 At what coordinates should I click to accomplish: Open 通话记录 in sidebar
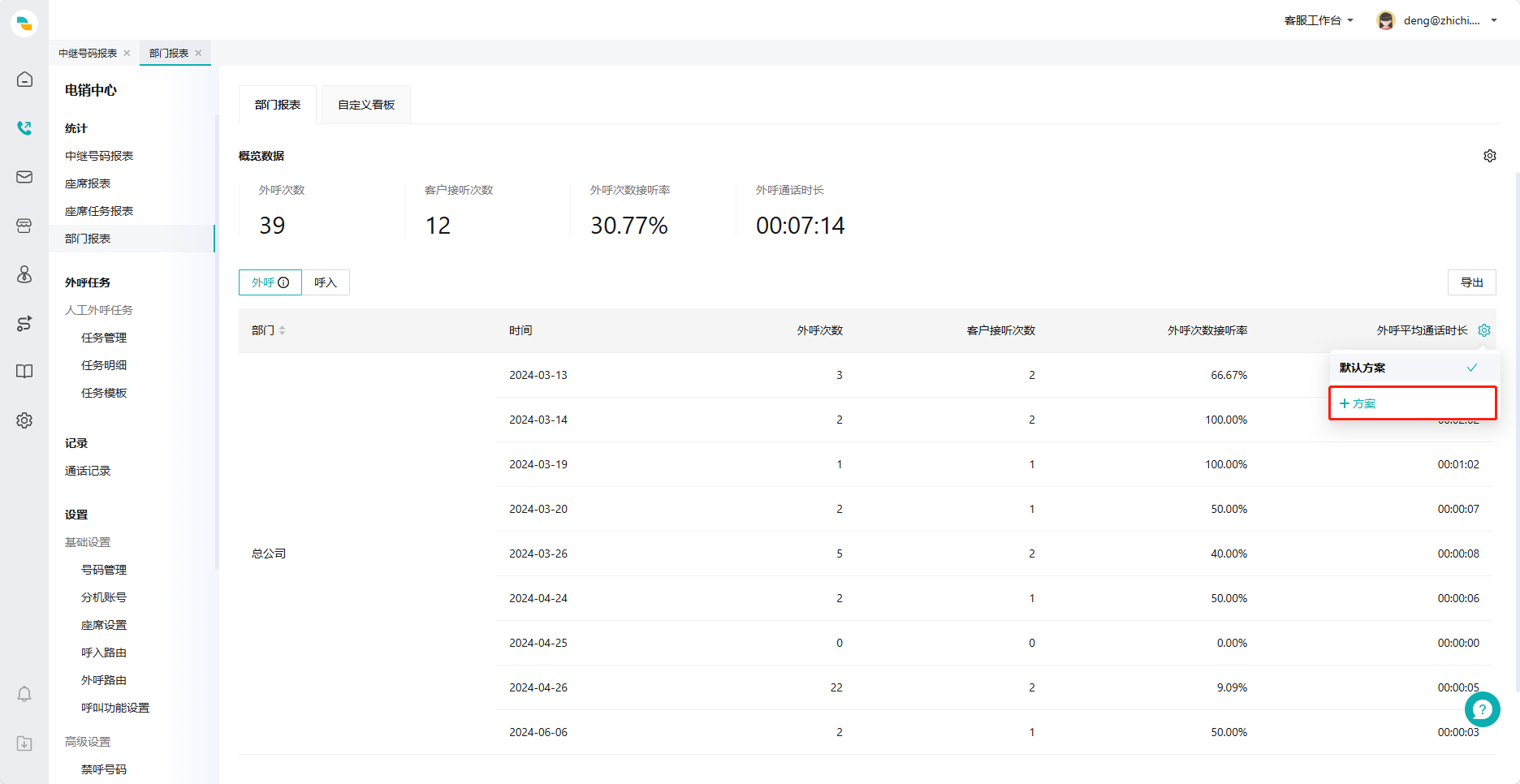88,471
